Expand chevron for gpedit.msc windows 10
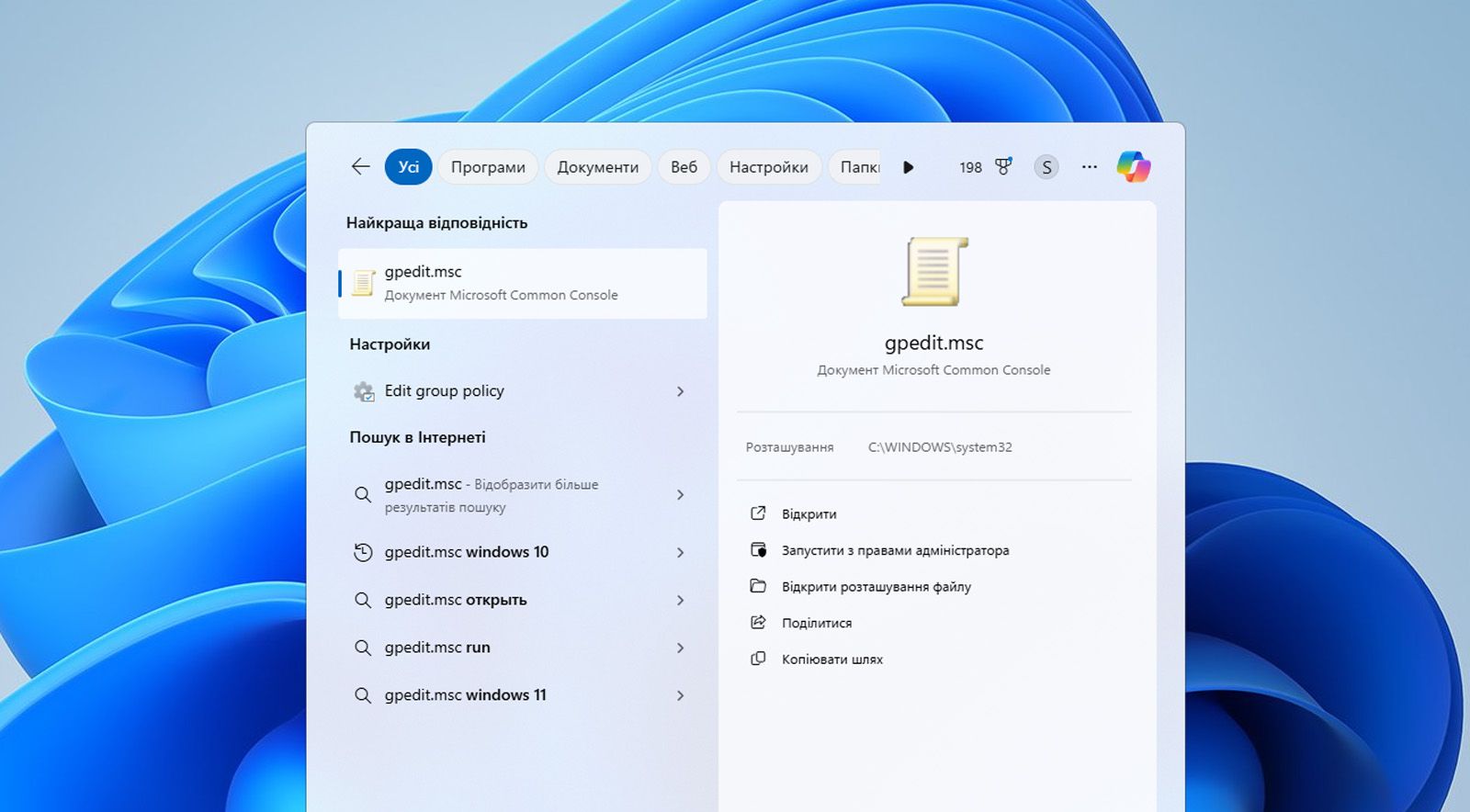 [x=680, y=552]
